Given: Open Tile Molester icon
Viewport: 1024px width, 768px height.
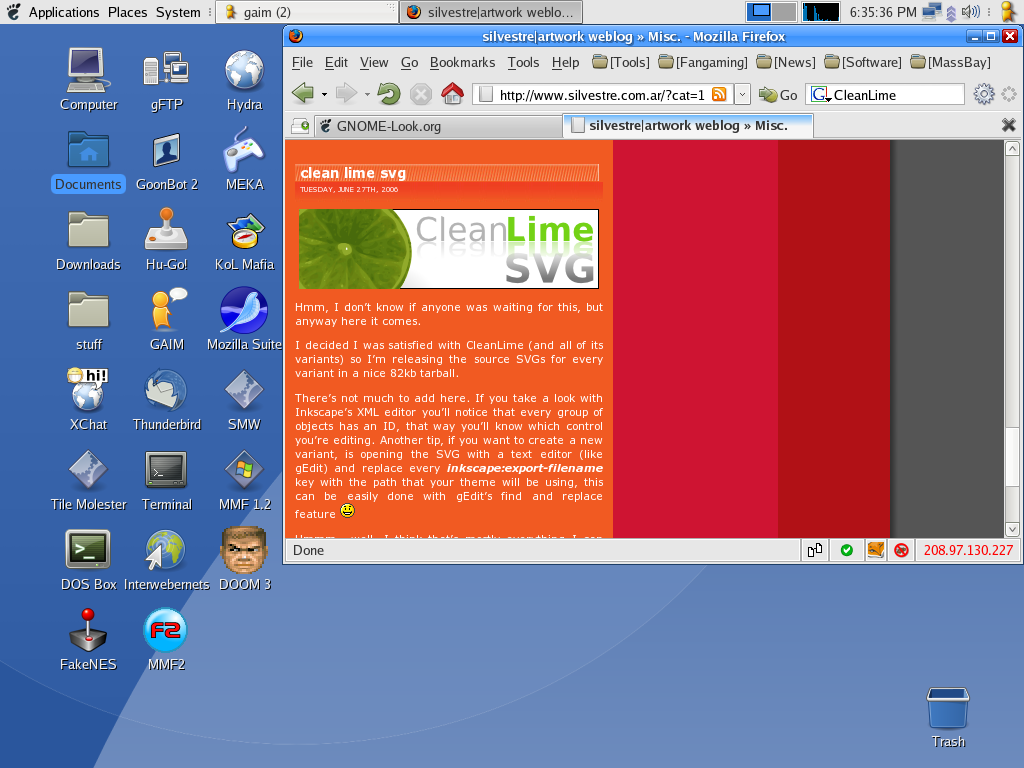Looking at the screenshot, I should coord(88,480).
